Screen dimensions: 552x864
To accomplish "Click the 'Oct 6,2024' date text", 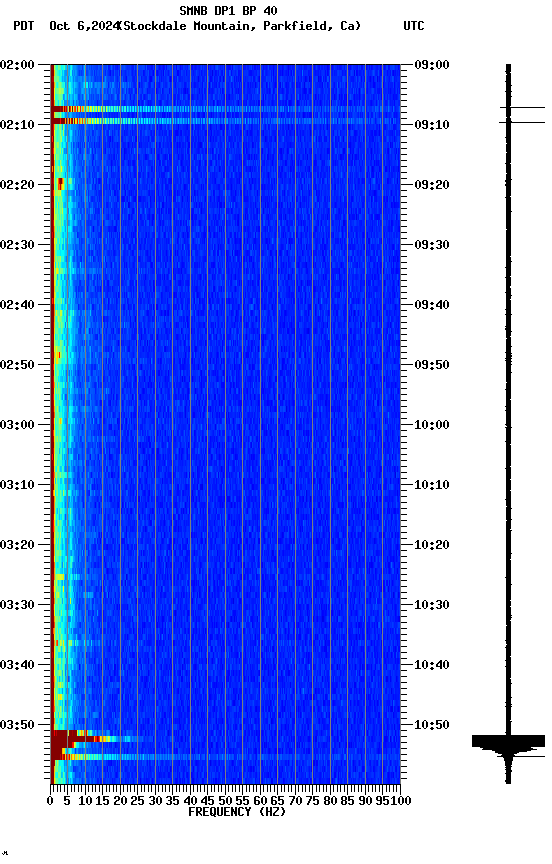I will pyautogui.click(x=84, y=26).
